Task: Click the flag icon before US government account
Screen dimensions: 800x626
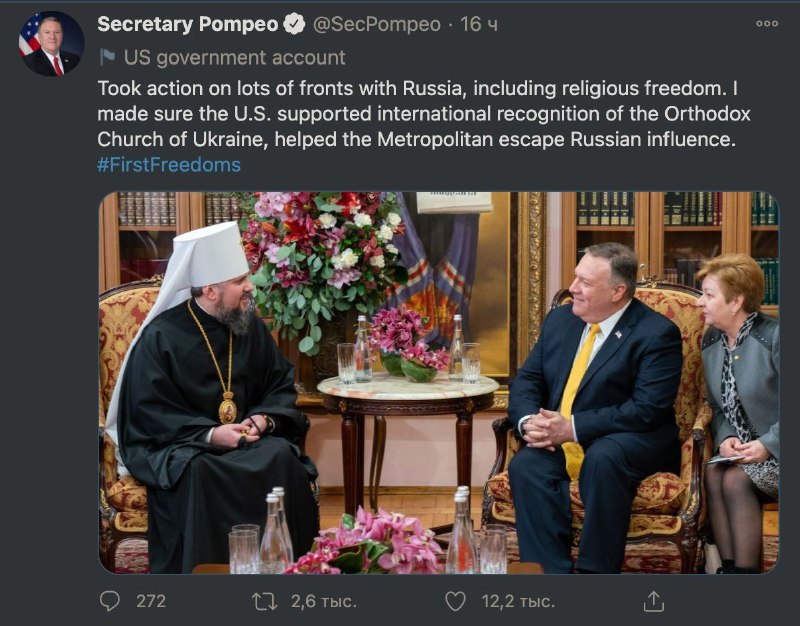Action: 107,57
